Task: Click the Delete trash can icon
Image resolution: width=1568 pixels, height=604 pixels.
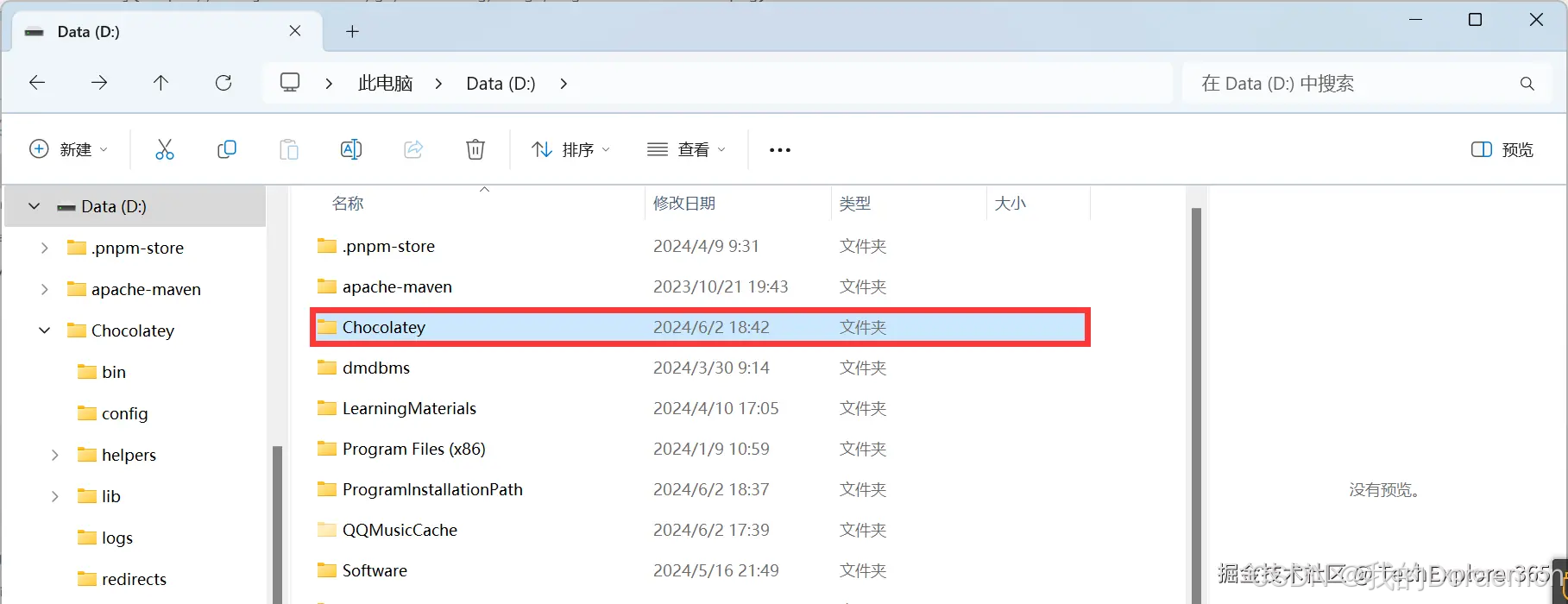Action: coord(475,149)
